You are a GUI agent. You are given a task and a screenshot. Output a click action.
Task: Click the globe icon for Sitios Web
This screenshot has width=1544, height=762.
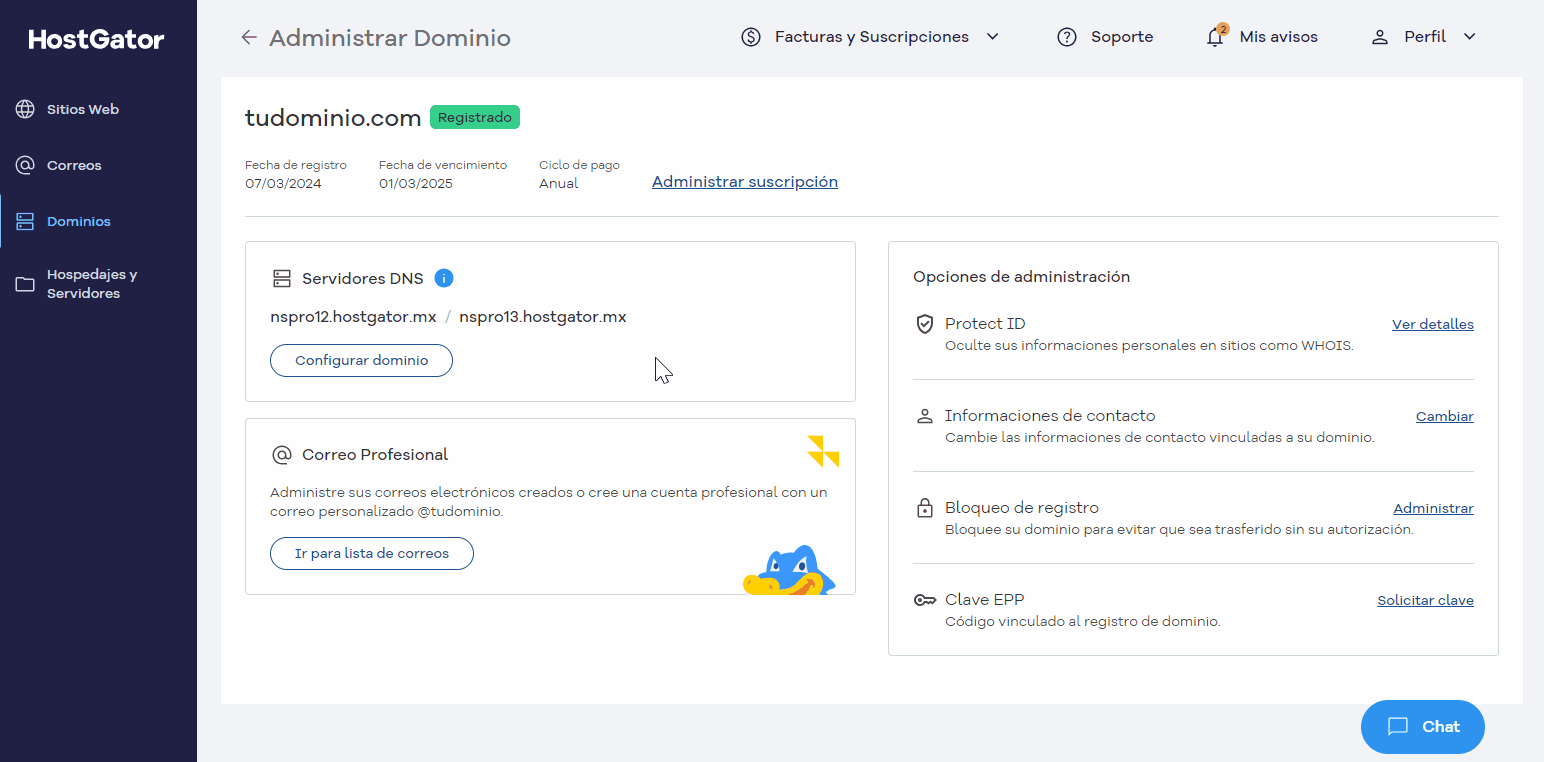click(25, 109)
